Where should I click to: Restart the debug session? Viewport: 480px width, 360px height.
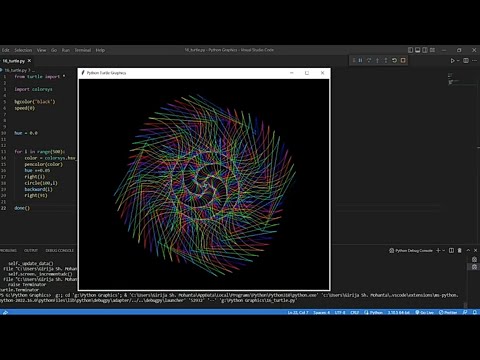[x=394, y=60]
